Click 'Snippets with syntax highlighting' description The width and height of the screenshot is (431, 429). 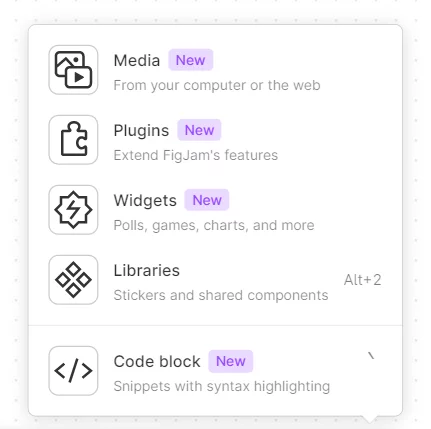coord(222,386)
